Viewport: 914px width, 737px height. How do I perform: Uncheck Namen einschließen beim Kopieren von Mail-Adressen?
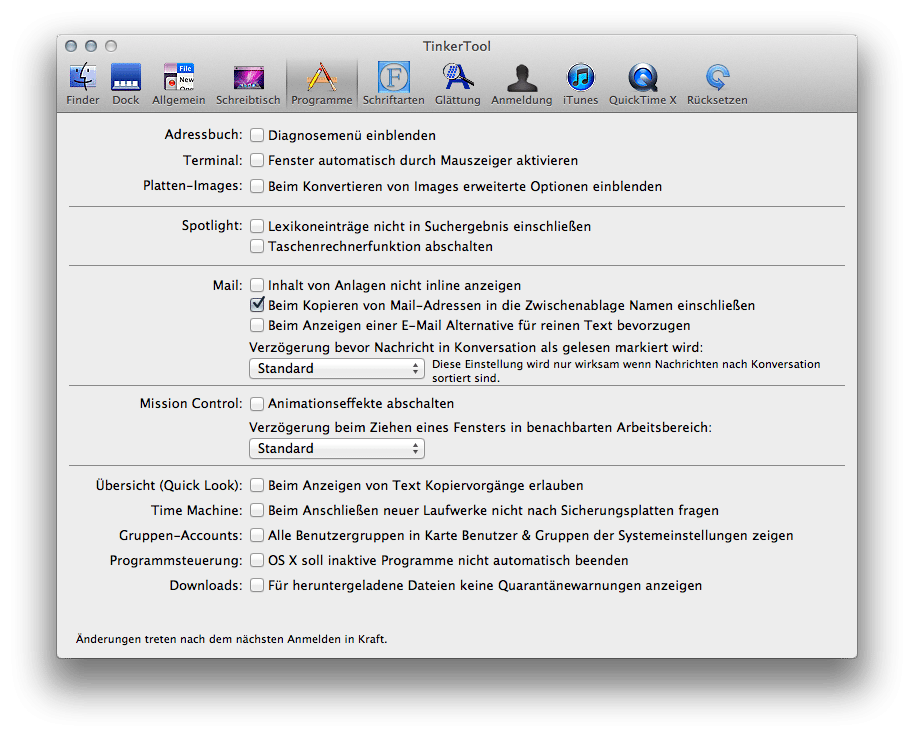click(x=256, y=305)
